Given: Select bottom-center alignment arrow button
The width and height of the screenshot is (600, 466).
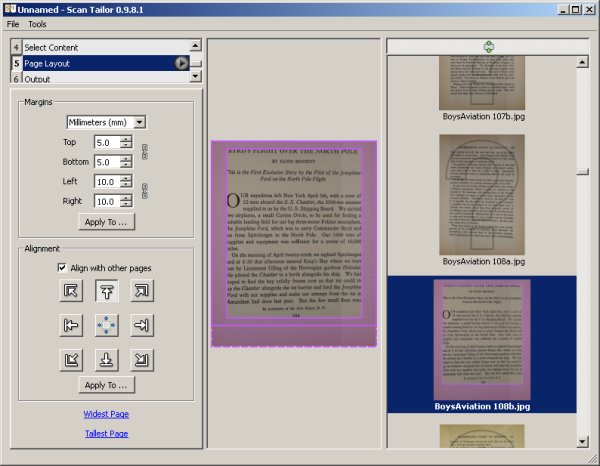Looking at the screenshot, I should (106, 360).
